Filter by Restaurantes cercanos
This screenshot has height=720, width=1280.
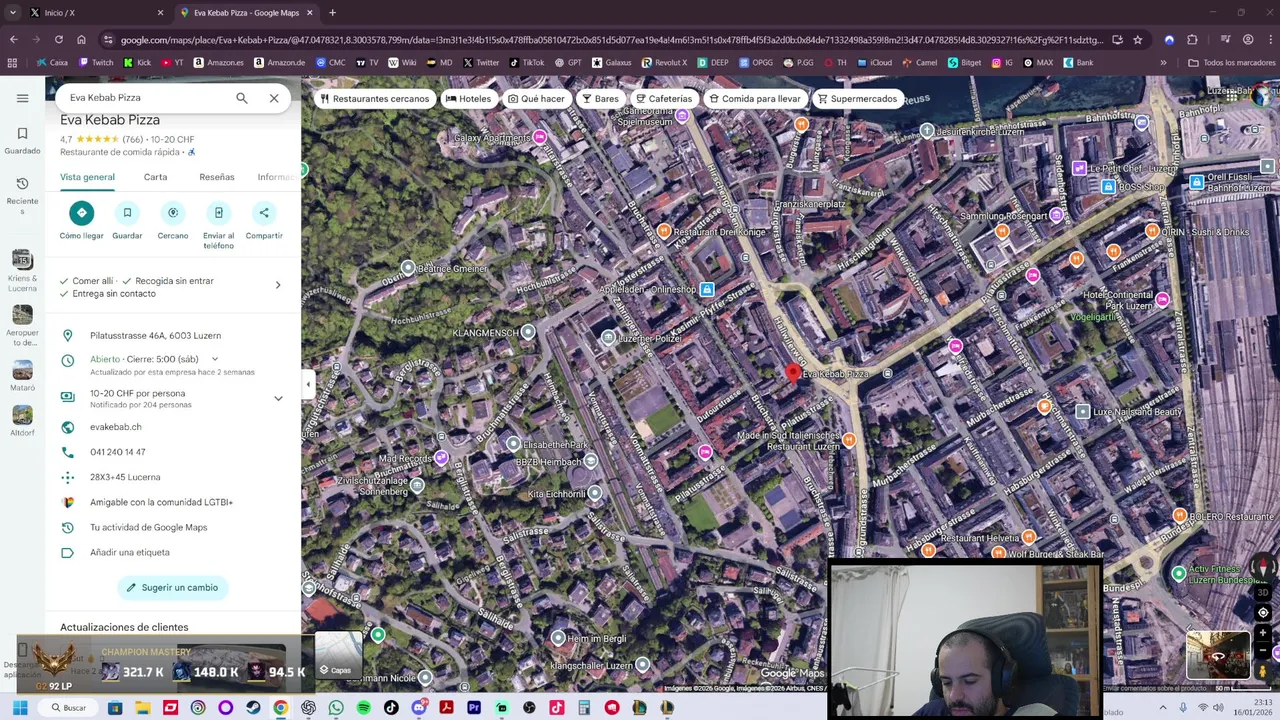(x=374, y=99)
